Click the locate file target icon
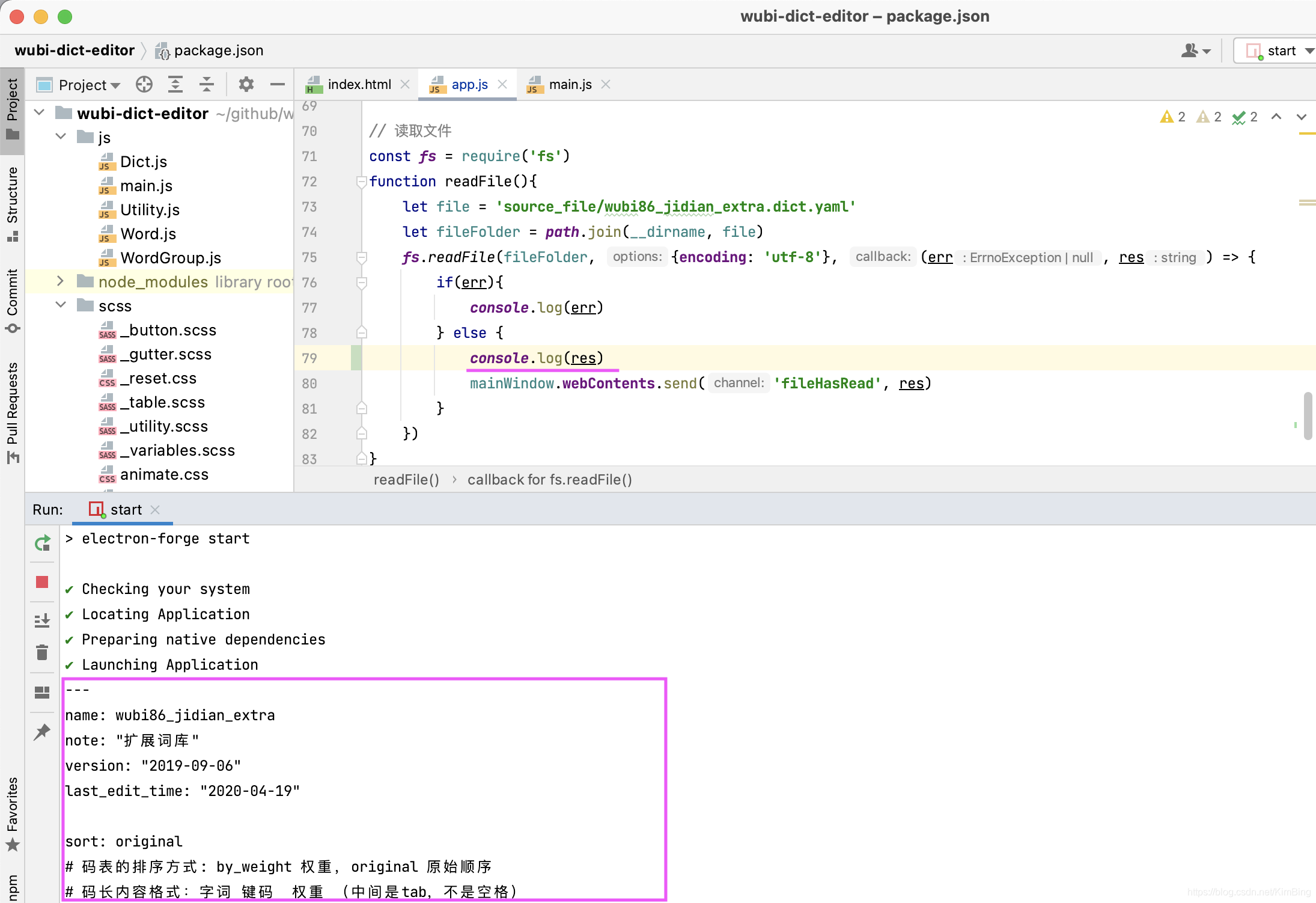Screen dimensions: 1316x903 [x=144, y=84]
